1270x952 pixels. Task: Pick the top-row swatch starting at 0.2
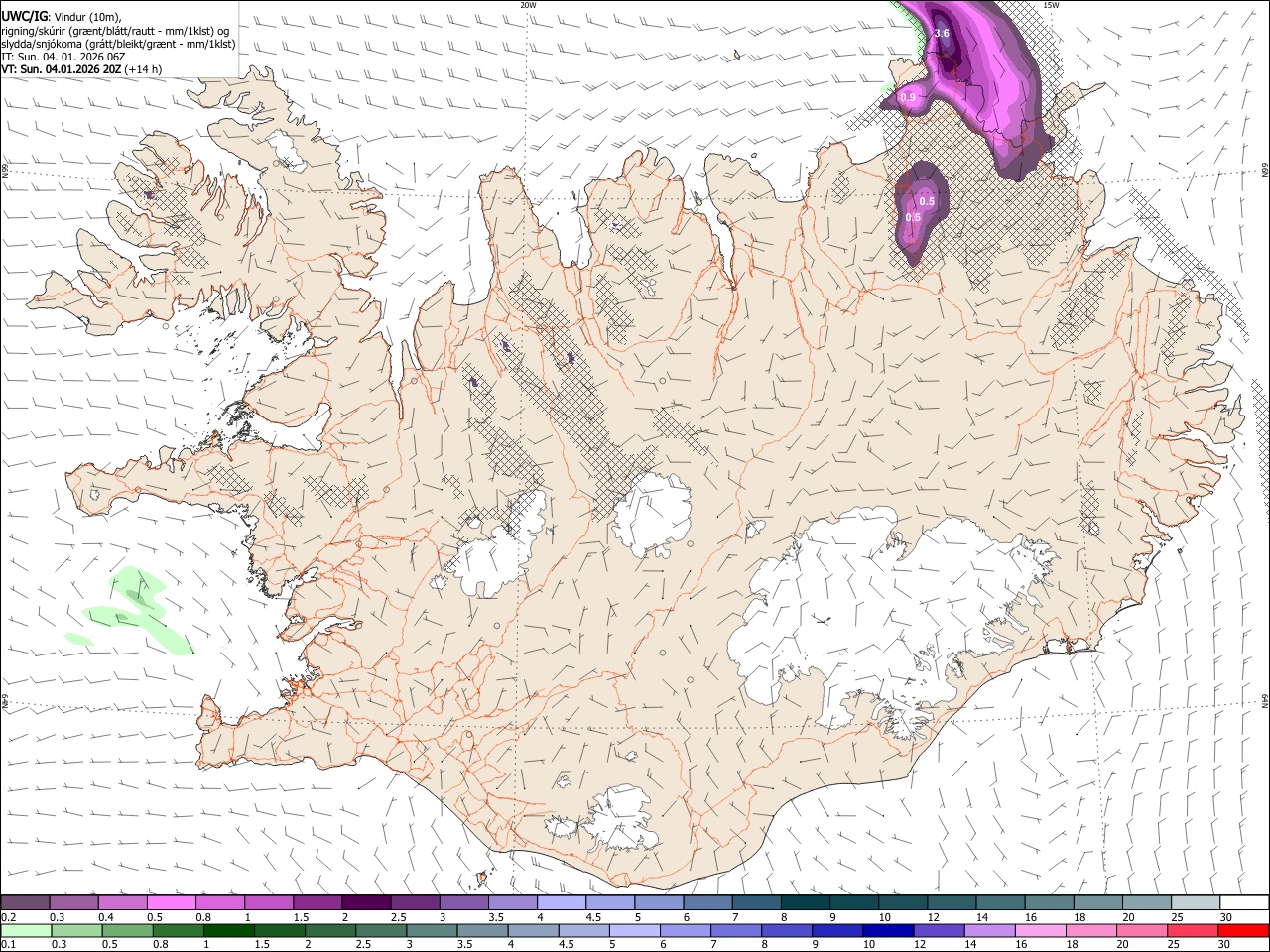25,903
